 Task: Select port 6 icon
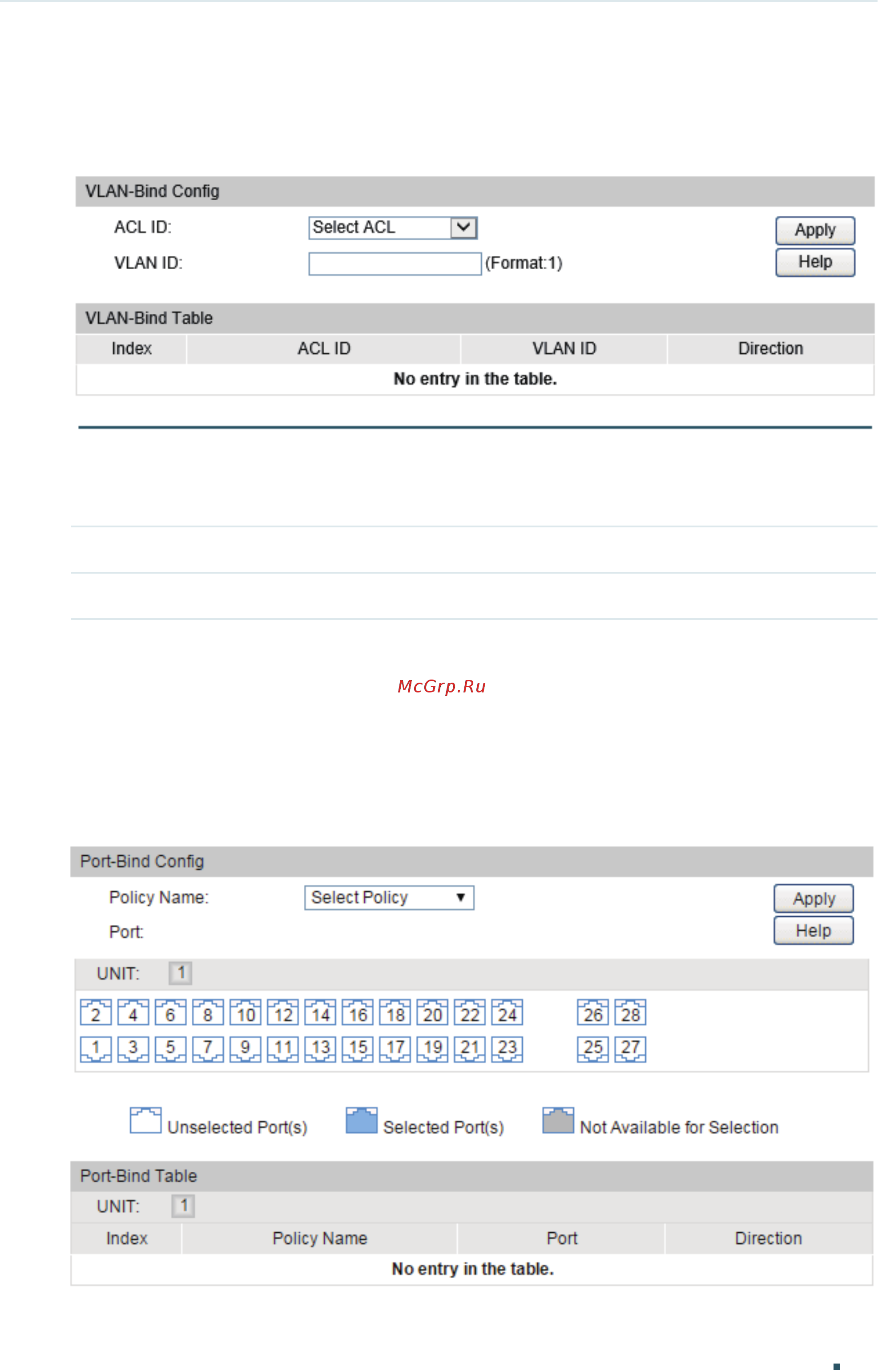[x=170, y=1012]
